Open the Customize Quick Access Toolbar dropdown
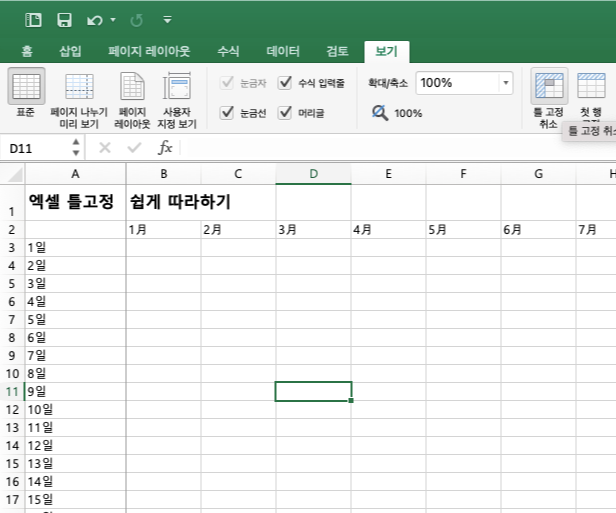This screenshot has height=513, width=616. point(167,19)
